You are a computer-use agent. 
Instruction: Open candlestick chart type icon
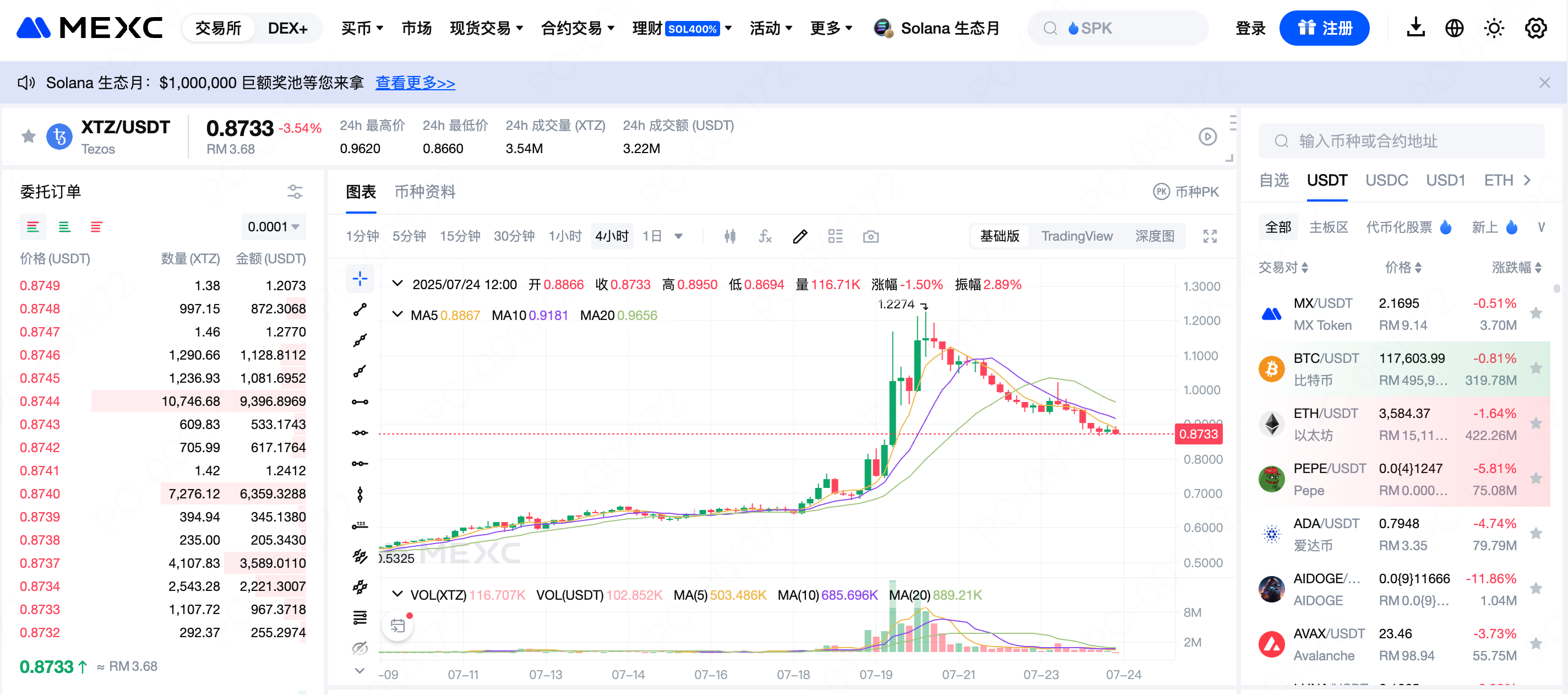coord(730,236)
